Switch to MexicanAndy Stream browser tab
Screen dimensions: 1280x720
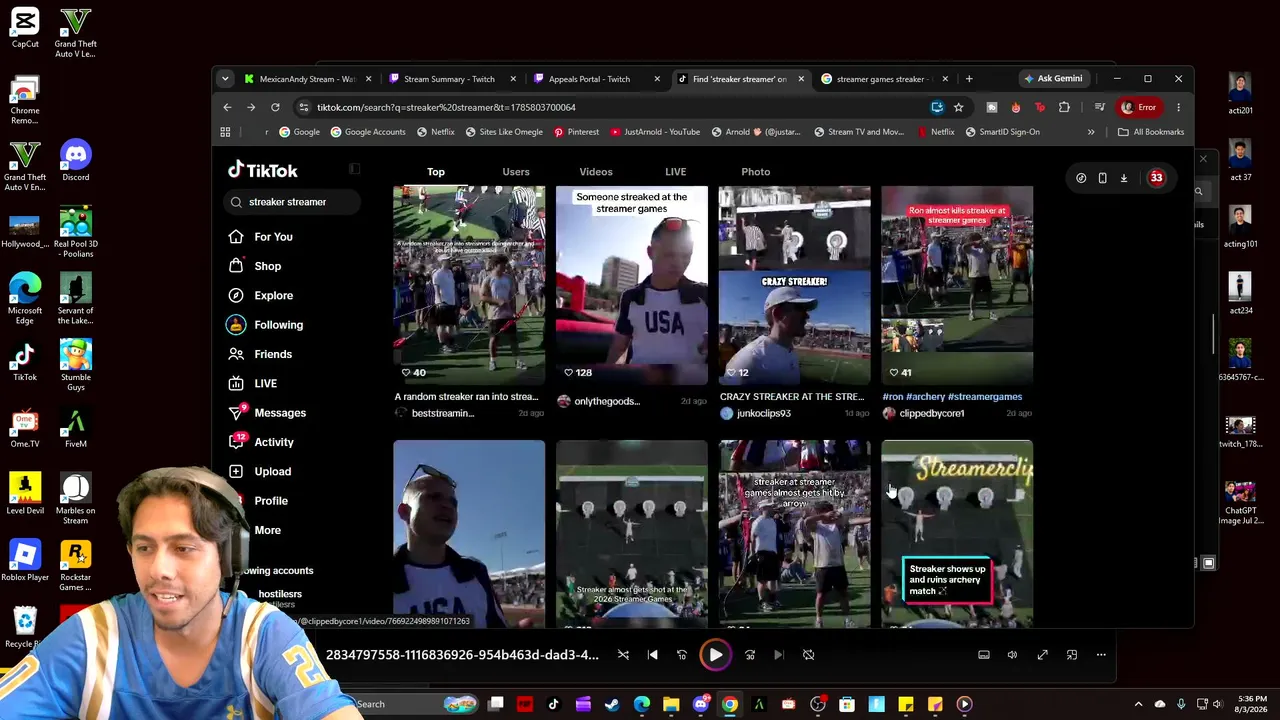(x=308, y=79)
